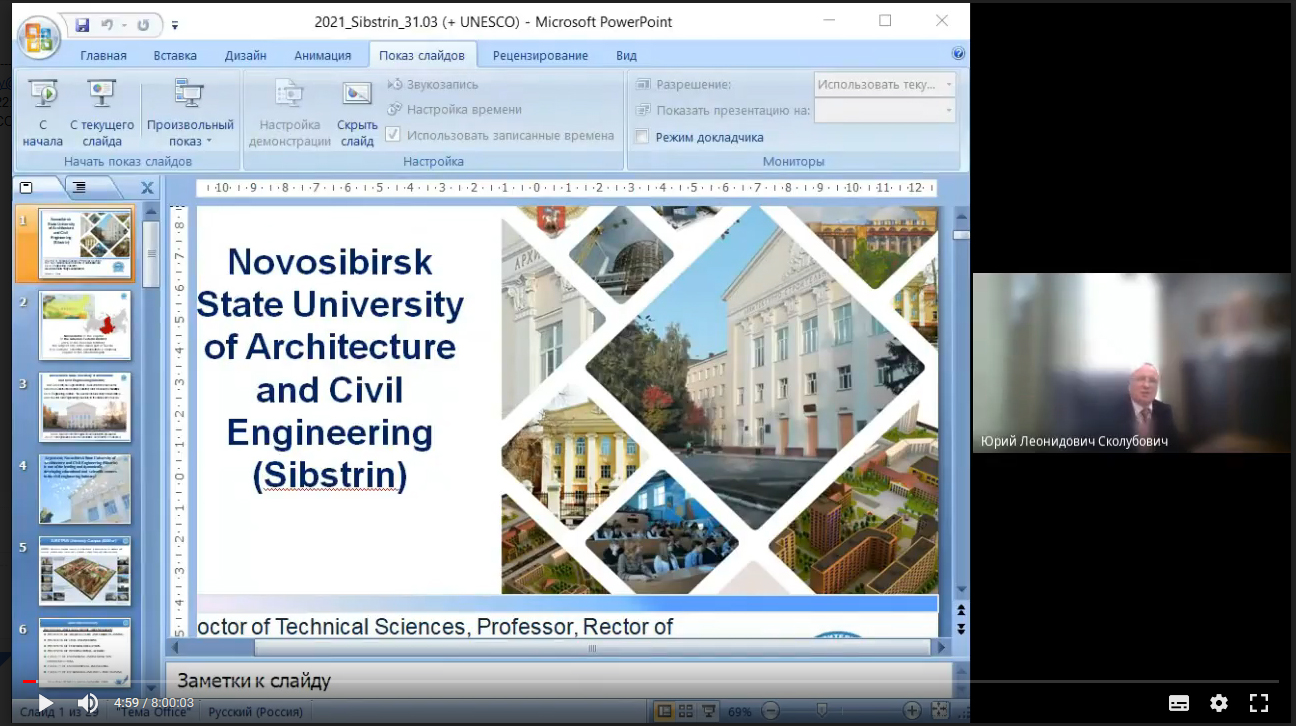Open the Рецензирование ribbon tab
1296x726 pixels.
point(541,56)
